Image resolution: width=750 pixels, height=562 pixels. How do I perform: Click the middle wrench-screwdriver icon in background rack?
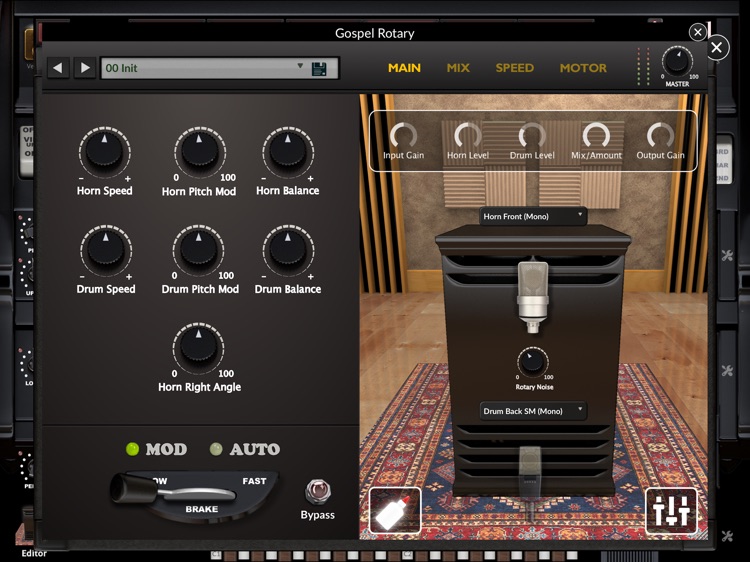pyautogui.click(x=728, y=371)
